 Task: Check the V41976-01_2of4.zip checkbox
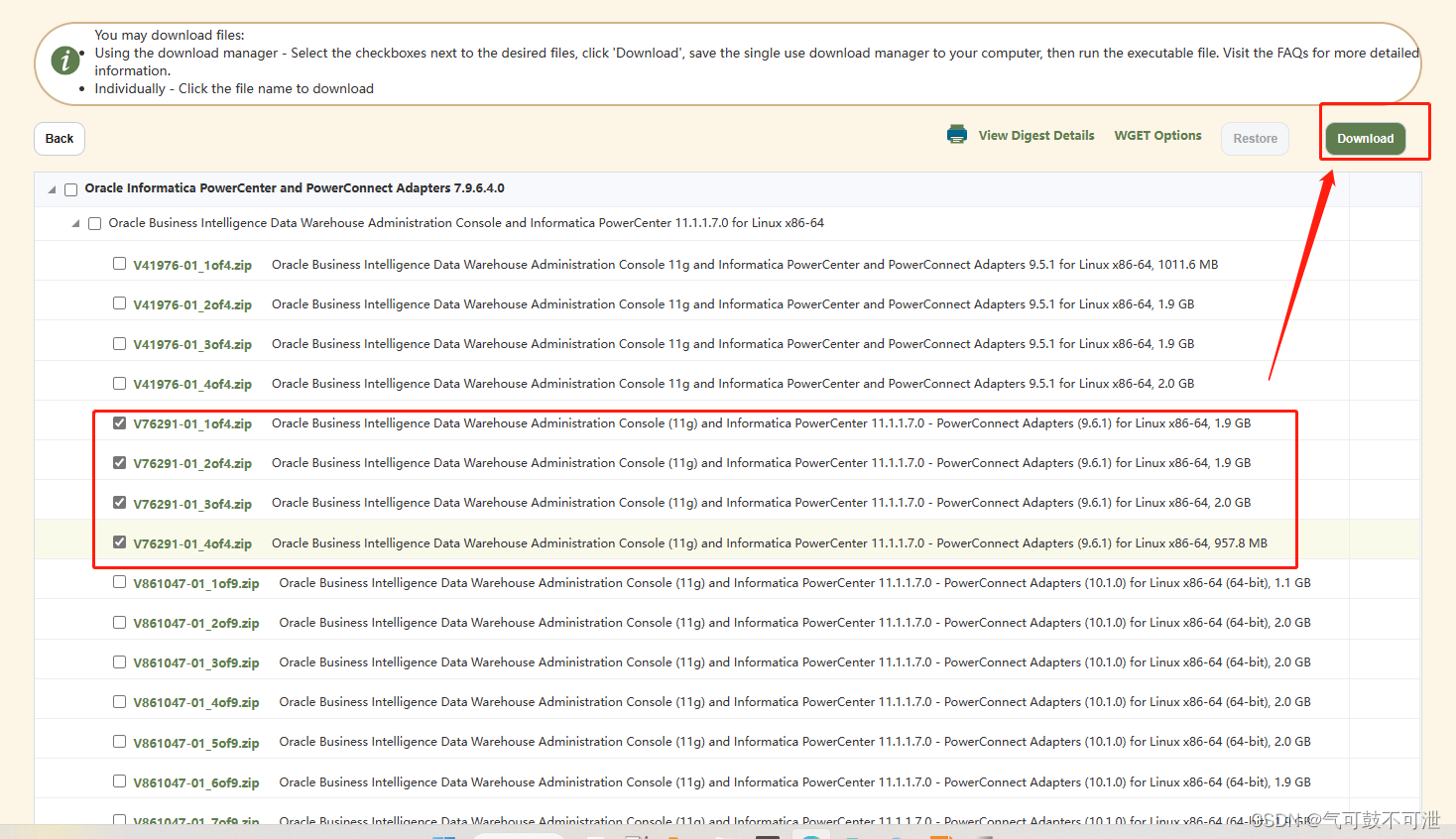pos(119,303)
